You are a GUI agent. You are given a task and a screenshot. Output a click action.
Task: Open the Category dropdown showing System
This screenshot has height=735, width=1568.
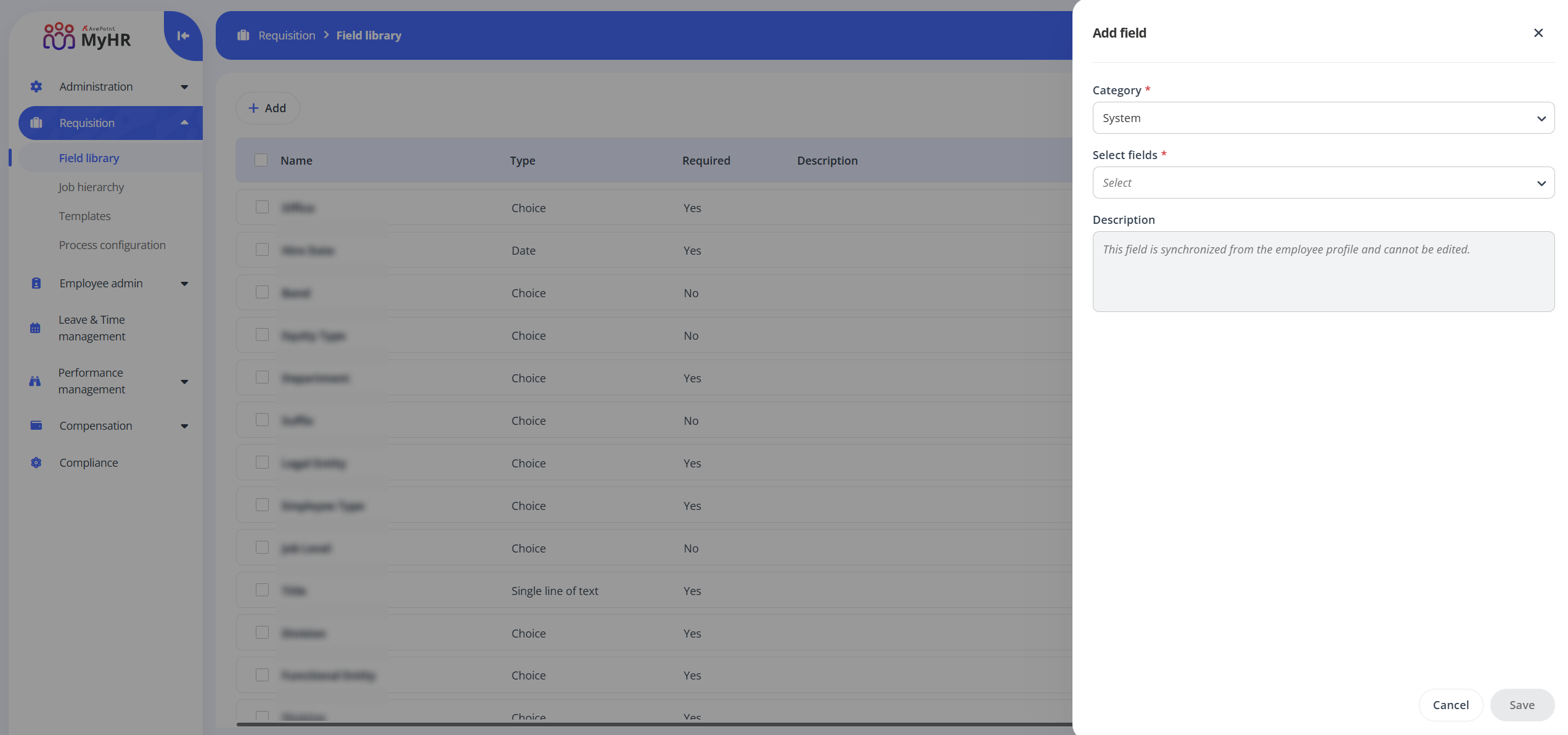1323,118
